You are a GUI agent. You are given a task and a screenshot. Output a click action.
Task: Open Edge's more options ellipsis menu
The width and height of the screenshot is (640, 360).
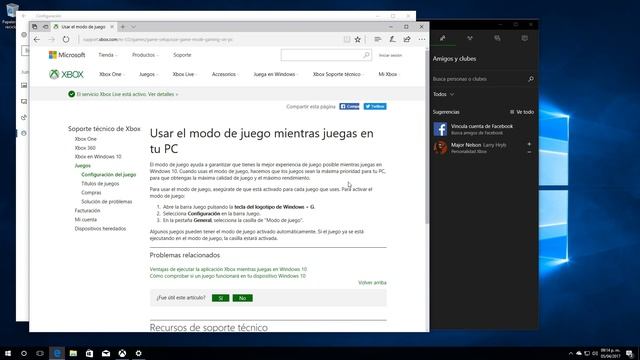(422, 40)
